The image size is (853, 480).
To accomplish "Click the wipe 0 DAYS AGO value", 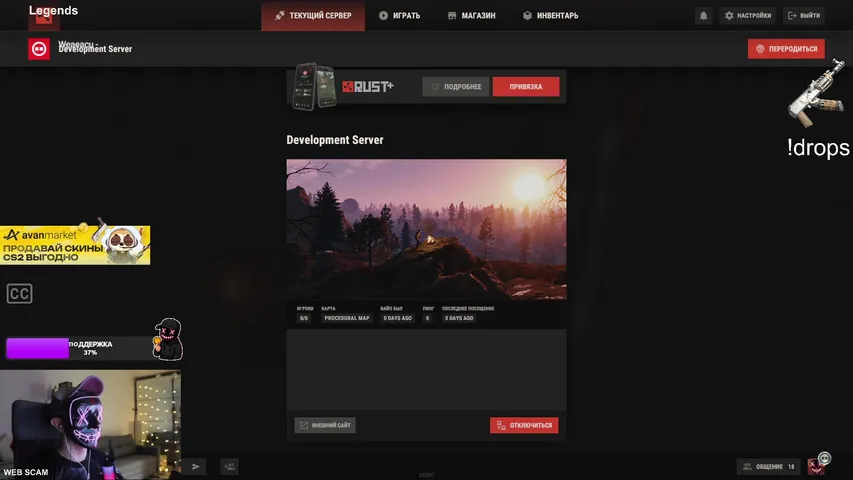I will (397, 318).
